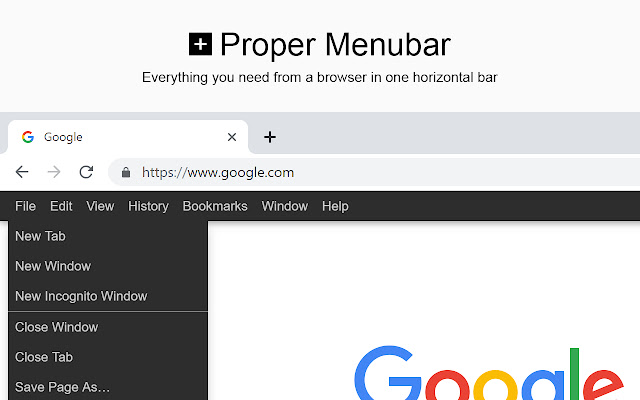Click the browser forward arrow
This screenshot has width=640, height=400.
tap(54, 172)
